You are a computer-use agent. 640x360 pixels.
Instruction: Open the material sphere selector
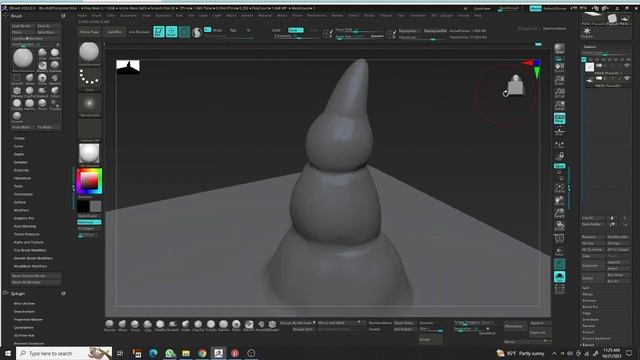click(x=89, y=154)
